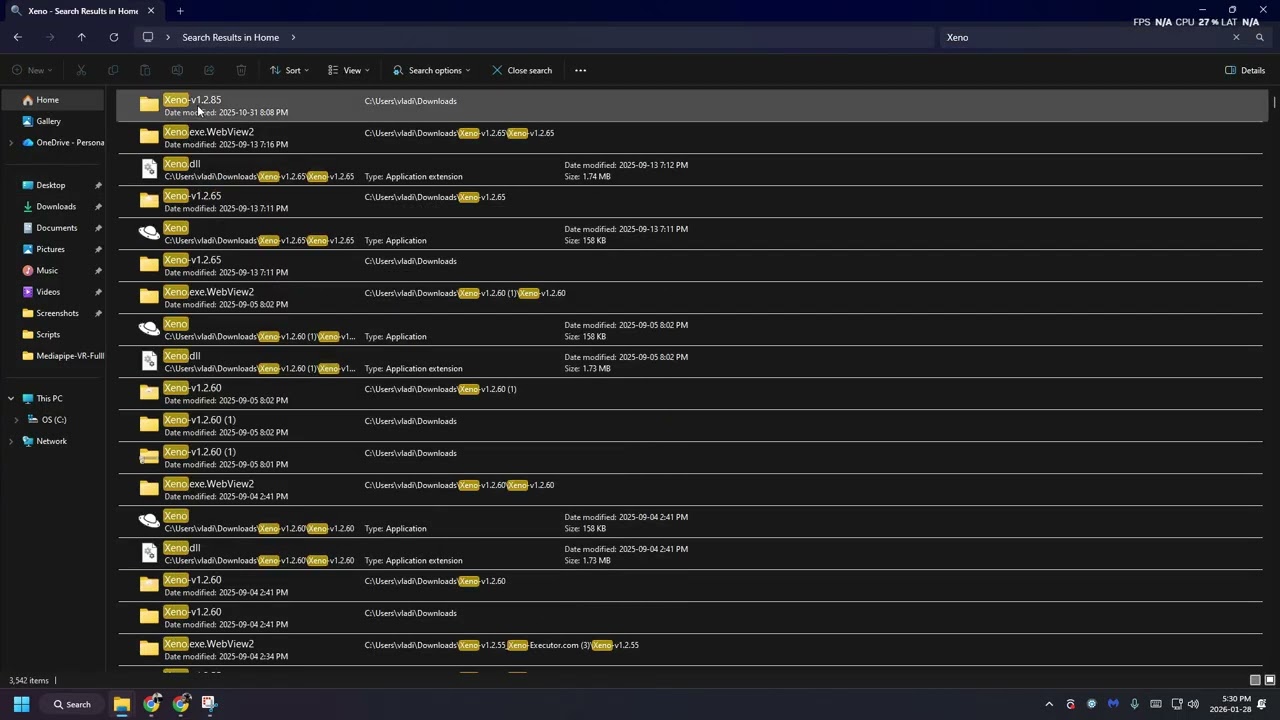Close the Xeno search results tab
Viewport: 1280px width, 720px height.
pyautogui.click(x=151, y=11)
